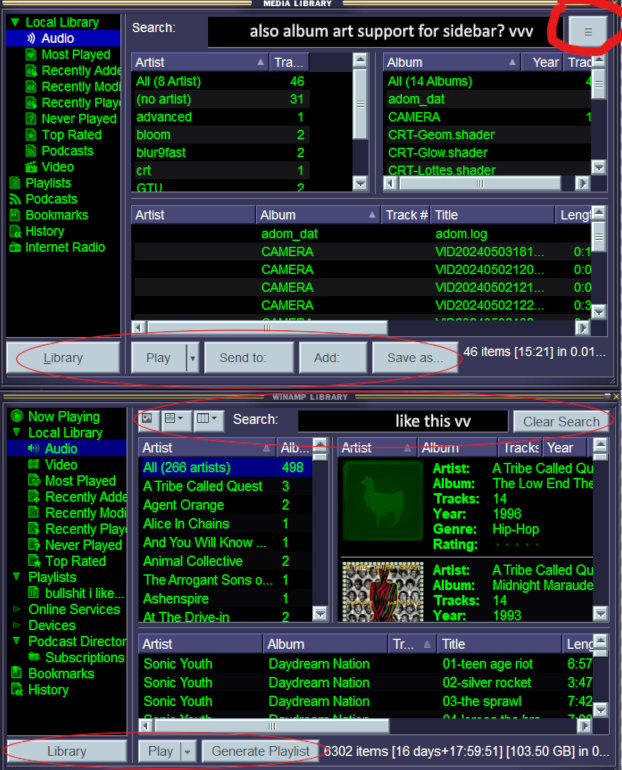
Task: Click Never Played icon in Winamp Library
Action: 33,545
